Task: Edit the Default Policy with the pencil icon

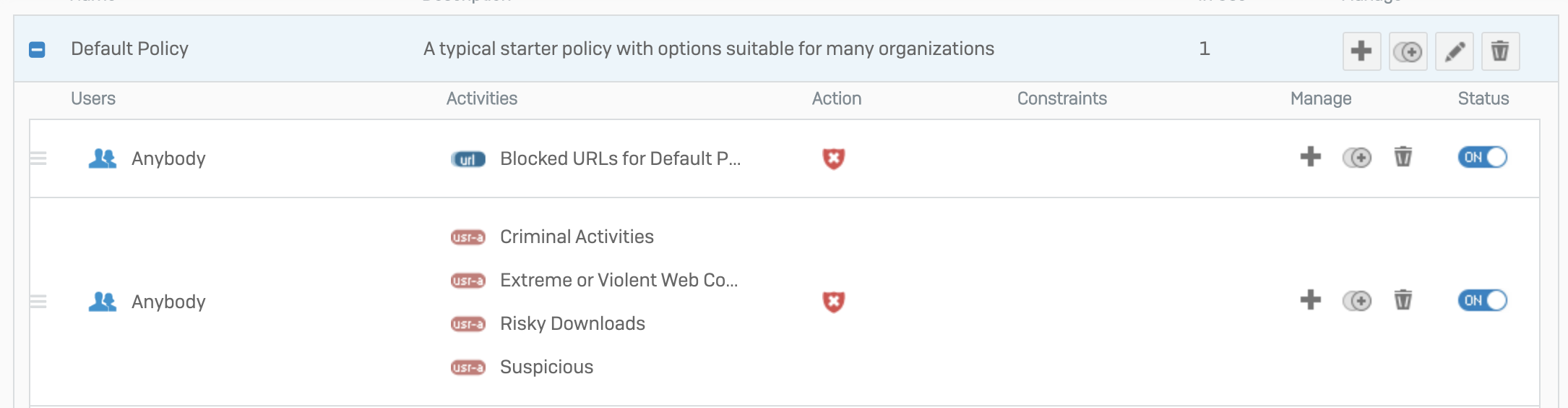Action: [1454, 51]
